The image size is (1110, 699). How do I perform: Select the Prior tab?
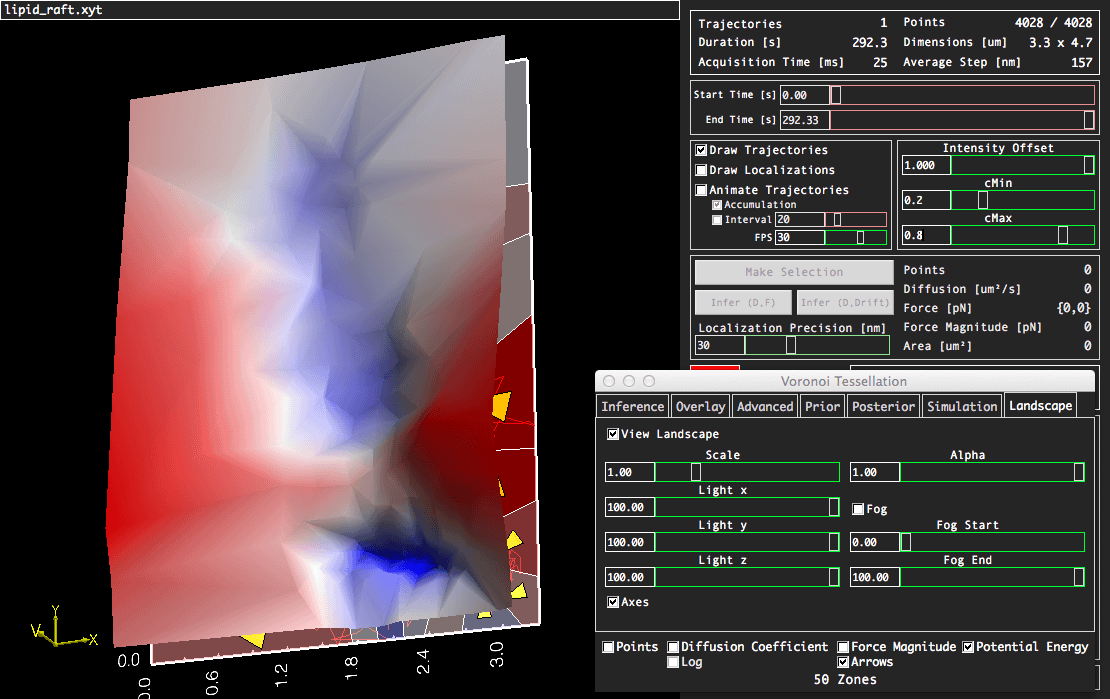coord(822,406)
